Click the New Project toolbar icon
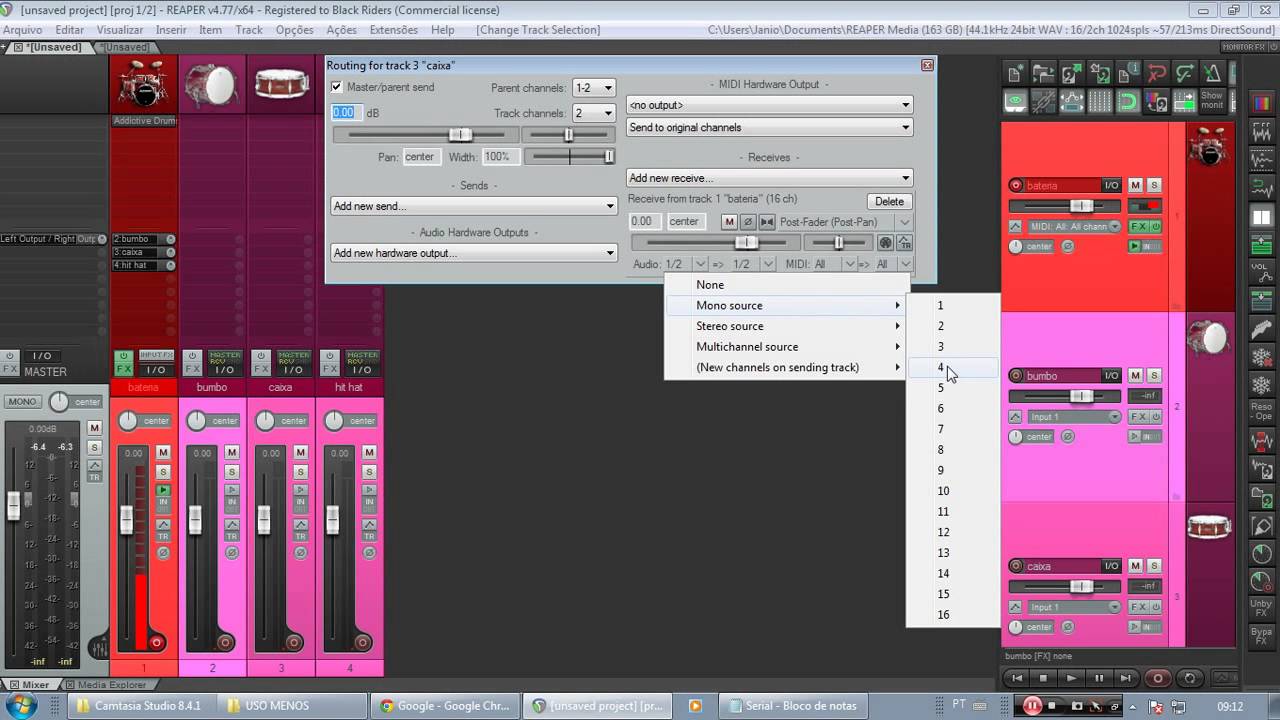The width and height of the screenshot is (1280, 720). (1015, 74)
